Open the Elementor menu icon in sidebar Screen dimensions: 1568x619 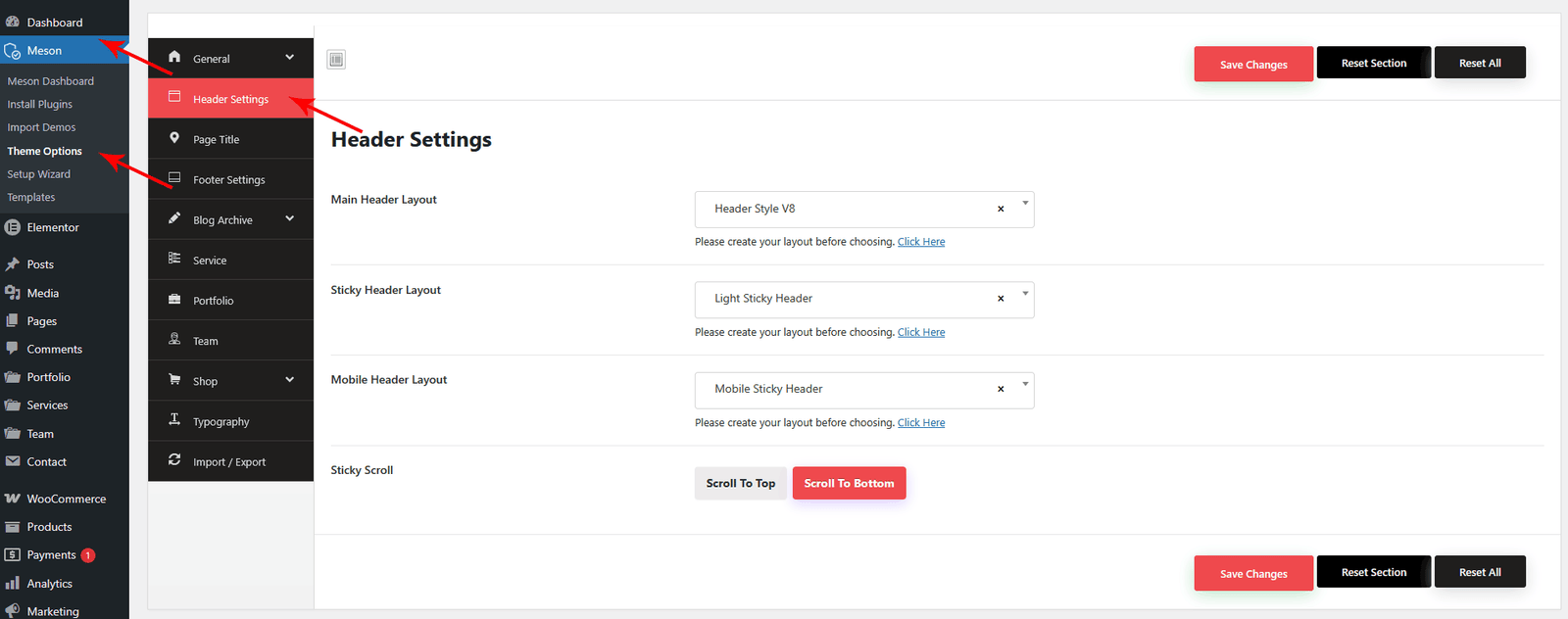(x=13, y=227)
